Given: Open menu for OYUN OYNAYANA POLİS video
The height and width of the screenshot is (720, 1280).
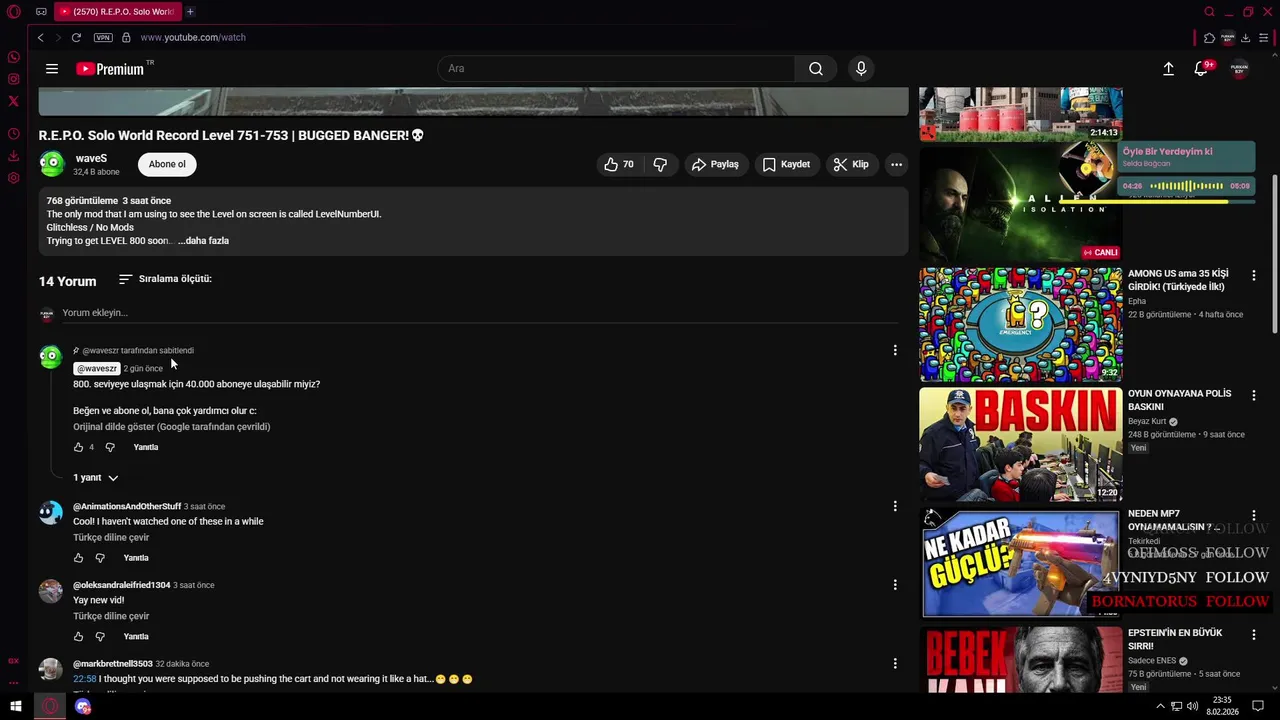Looking at the screenshot, I should click(x=1254, y=395).
